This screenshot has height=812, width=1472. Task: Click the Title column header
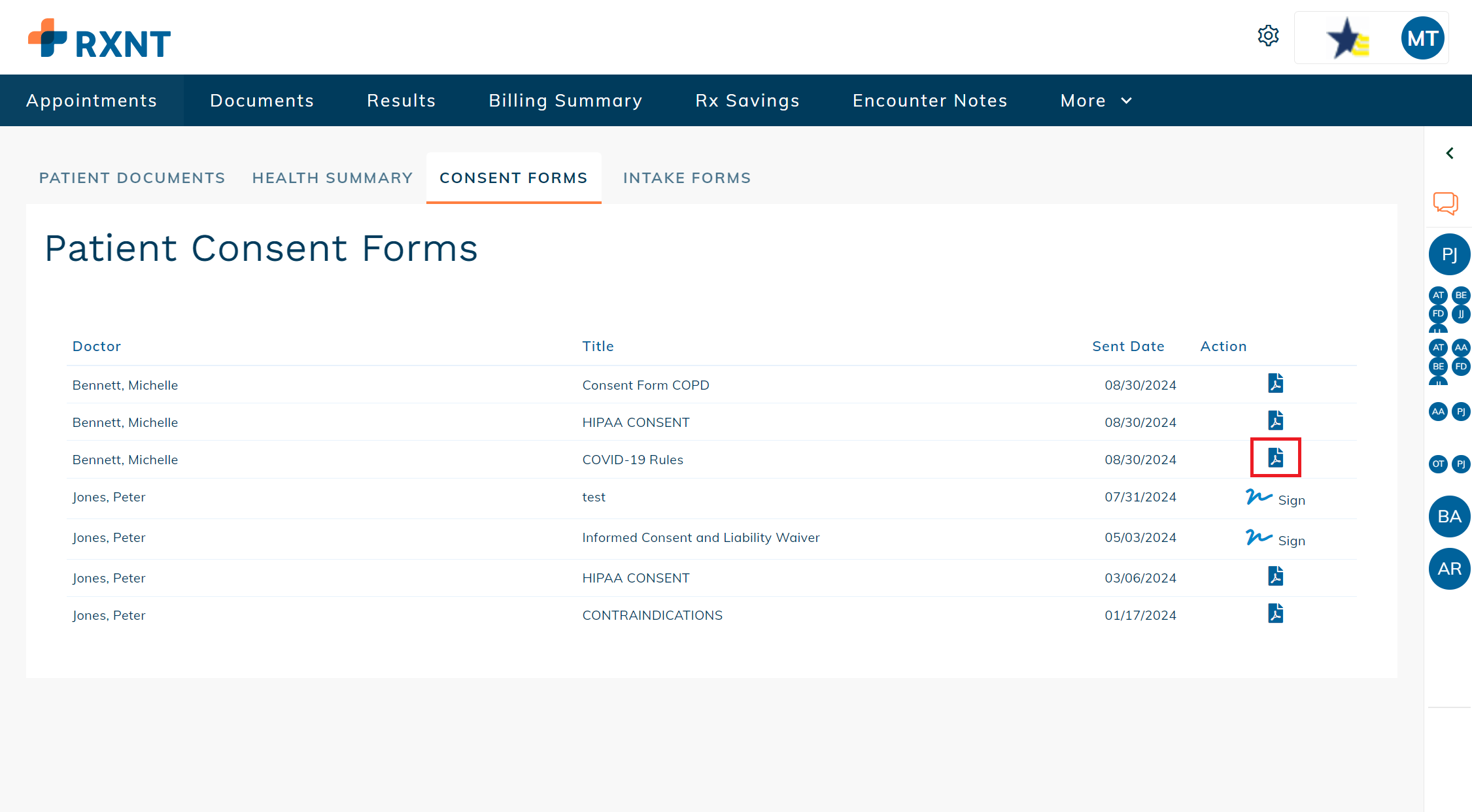click(x=598, y=347)
